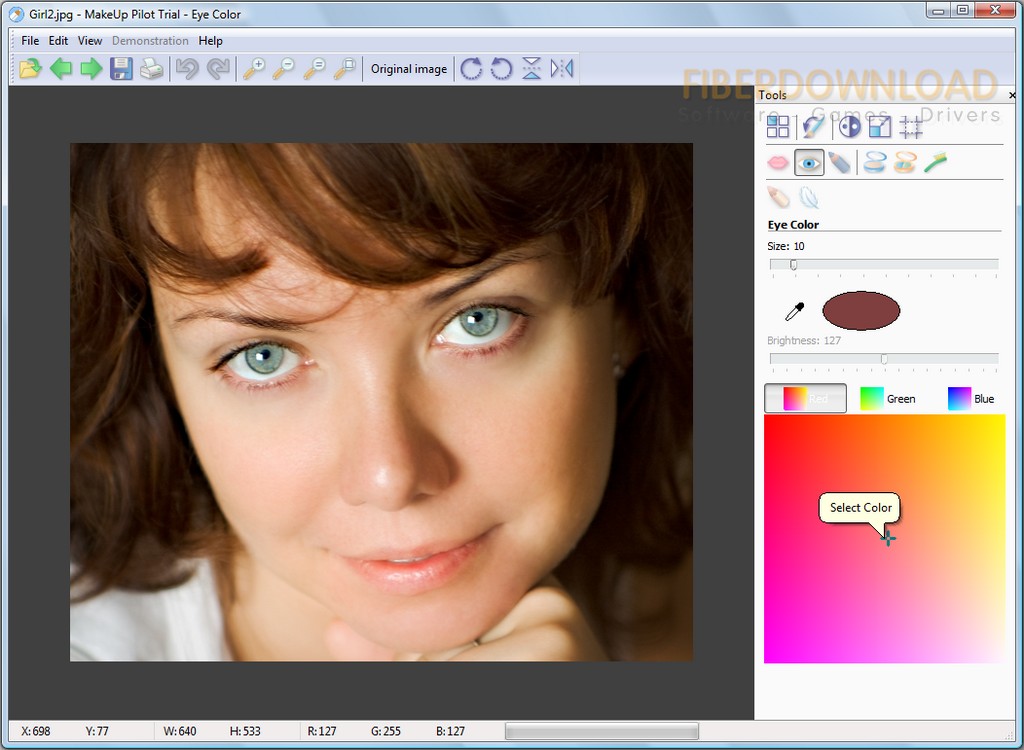Switch to the Green color palette
The width and height of the screenshot is (1024, 750).
pos(887,398)
